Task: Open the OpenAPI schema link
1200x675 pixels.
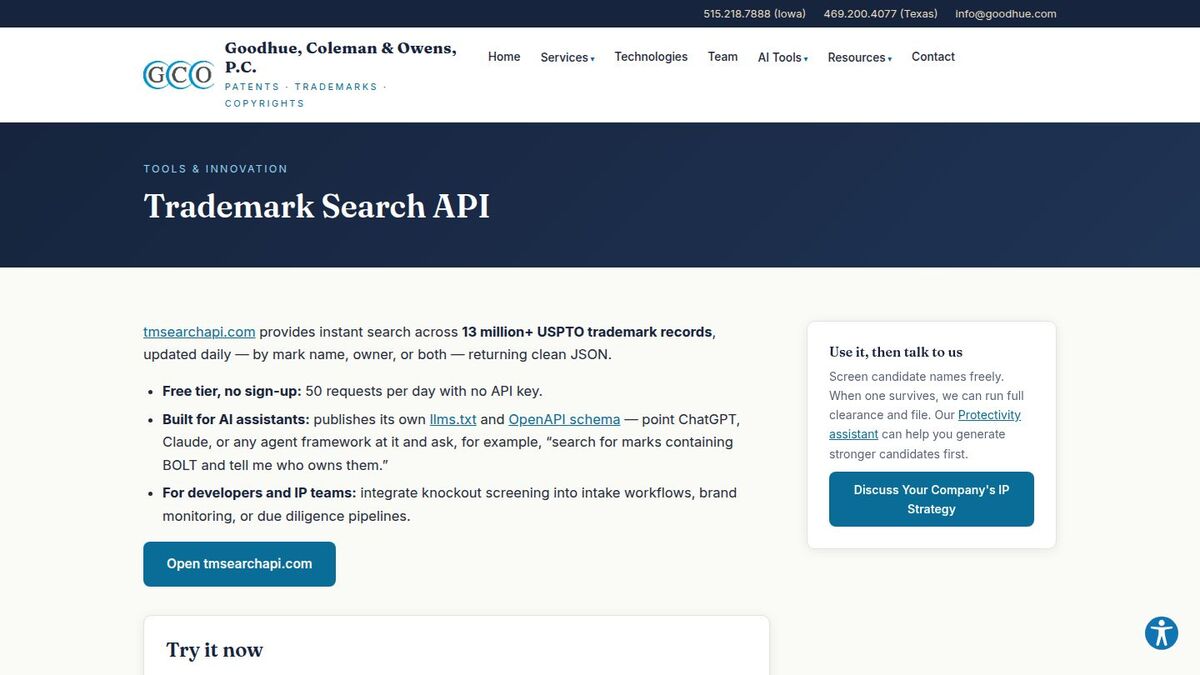Action: click(x=564, y=419)
